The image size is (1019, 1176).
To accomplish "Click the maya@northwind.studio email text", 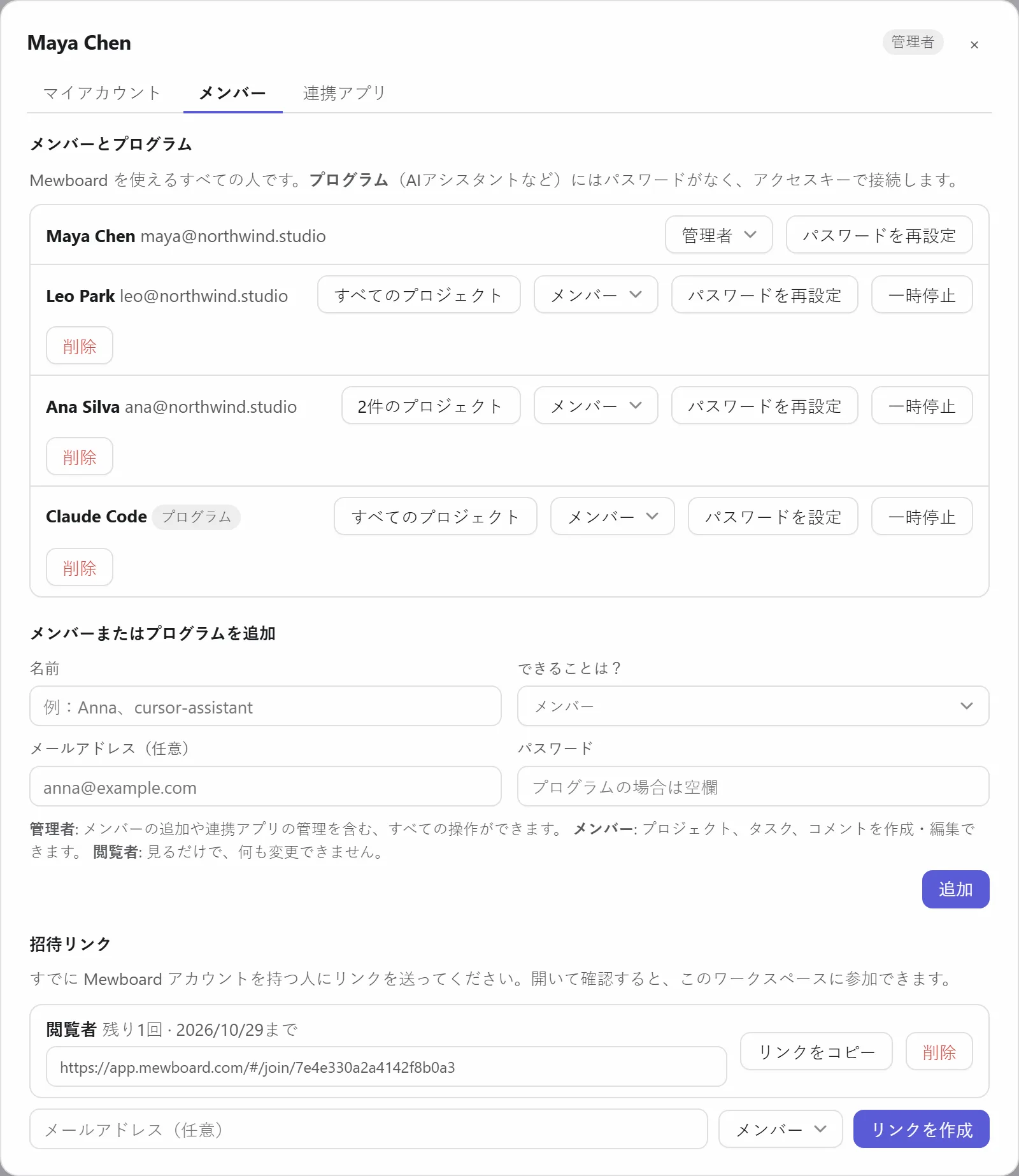I will pyautogui.click(x=233, y=236).
